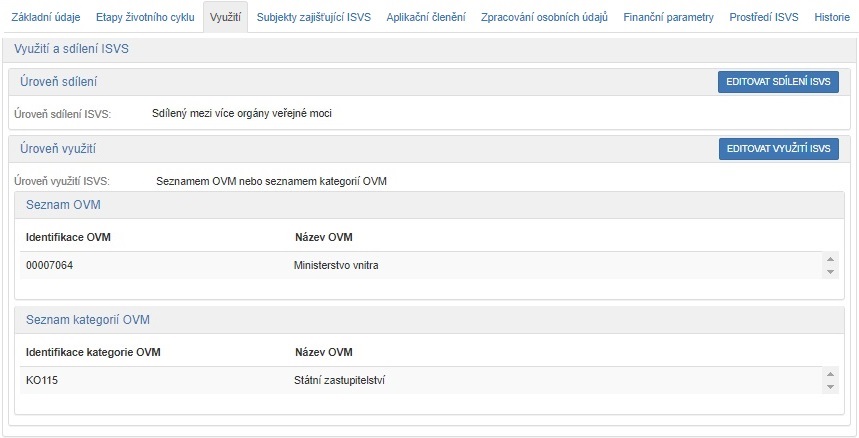Image resolution: width=859 pixels, height=438 pixels.
Task: Select the Využití tab
Action: (225, 18)
